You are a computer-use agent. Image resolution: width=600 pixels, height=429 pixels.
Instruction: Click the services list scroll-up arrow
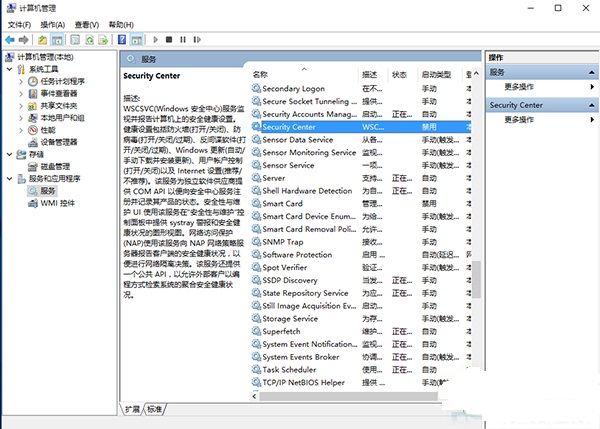pyautogui.click(x=476, y=73)
